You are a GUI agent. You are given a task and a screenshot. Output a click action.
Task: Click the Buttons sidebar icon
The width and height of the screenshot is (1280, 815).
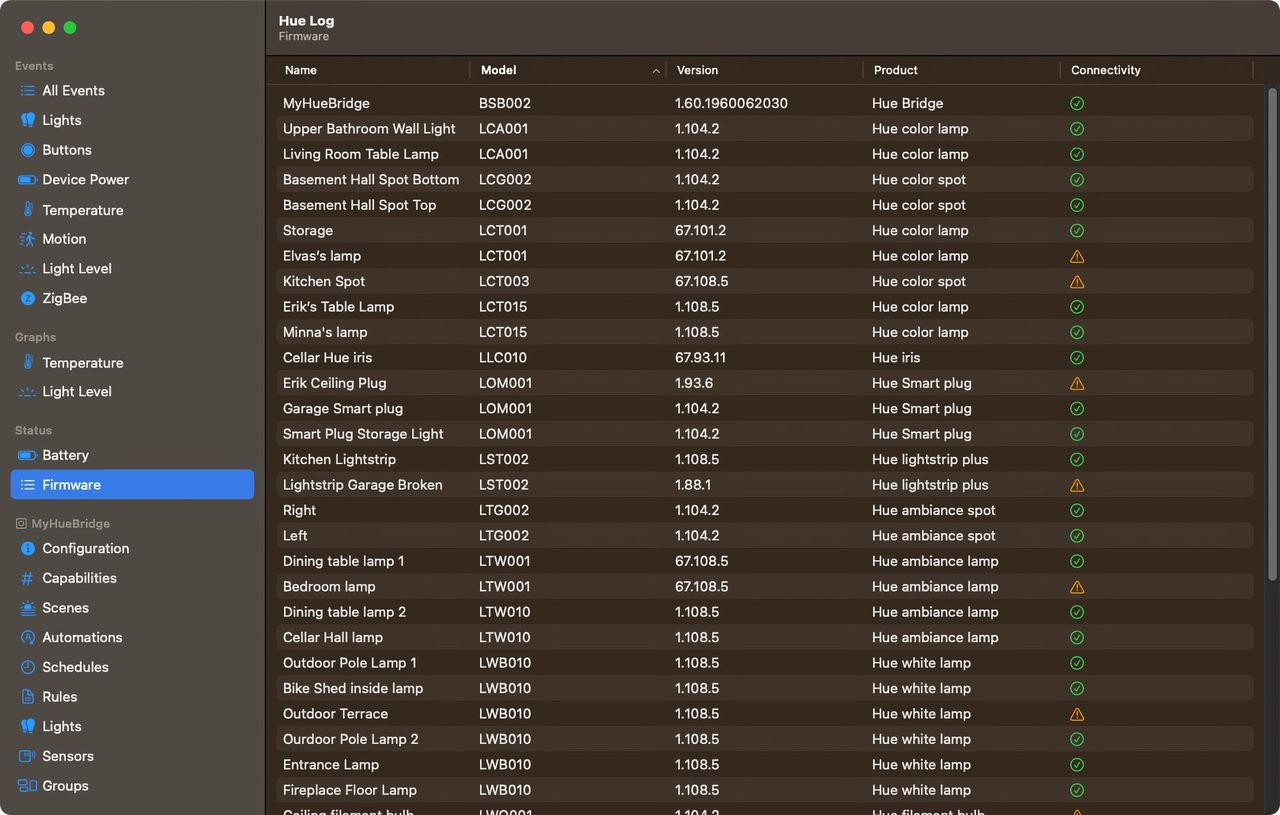point(28,150)
